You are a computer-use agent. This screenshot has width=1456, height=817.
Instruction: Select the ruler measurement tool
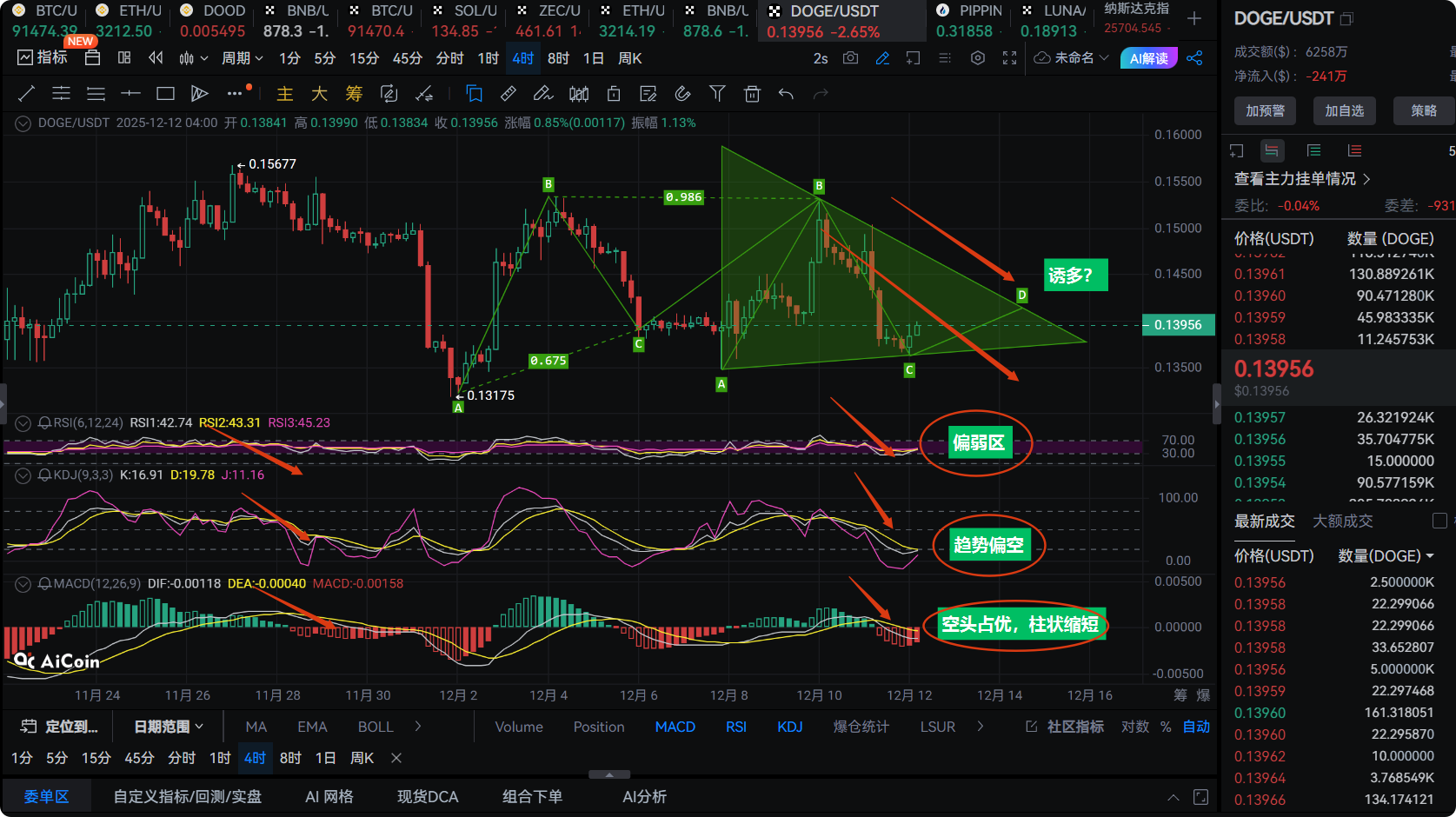point(509,94)
